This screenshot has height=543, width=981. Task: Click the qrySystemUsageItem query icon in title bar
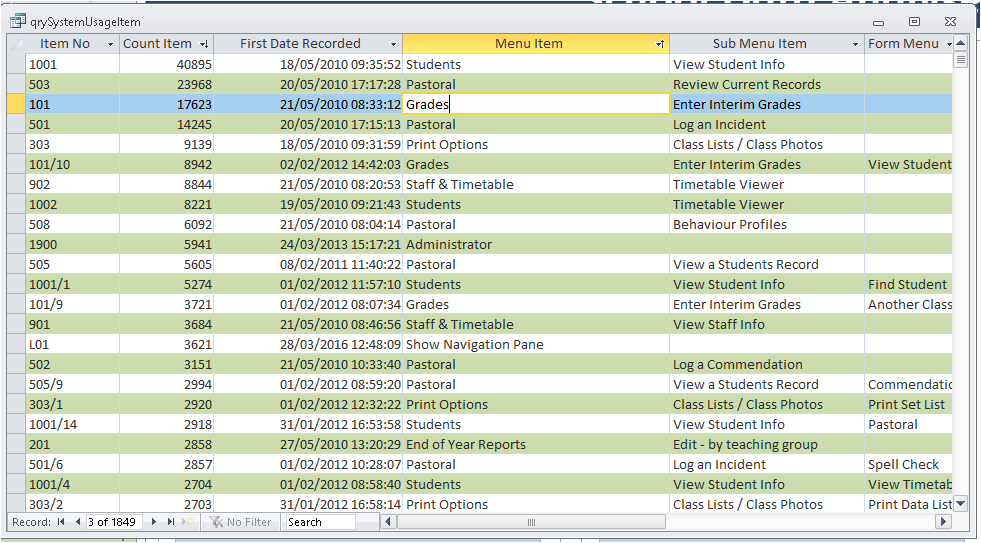click(18, 21)
